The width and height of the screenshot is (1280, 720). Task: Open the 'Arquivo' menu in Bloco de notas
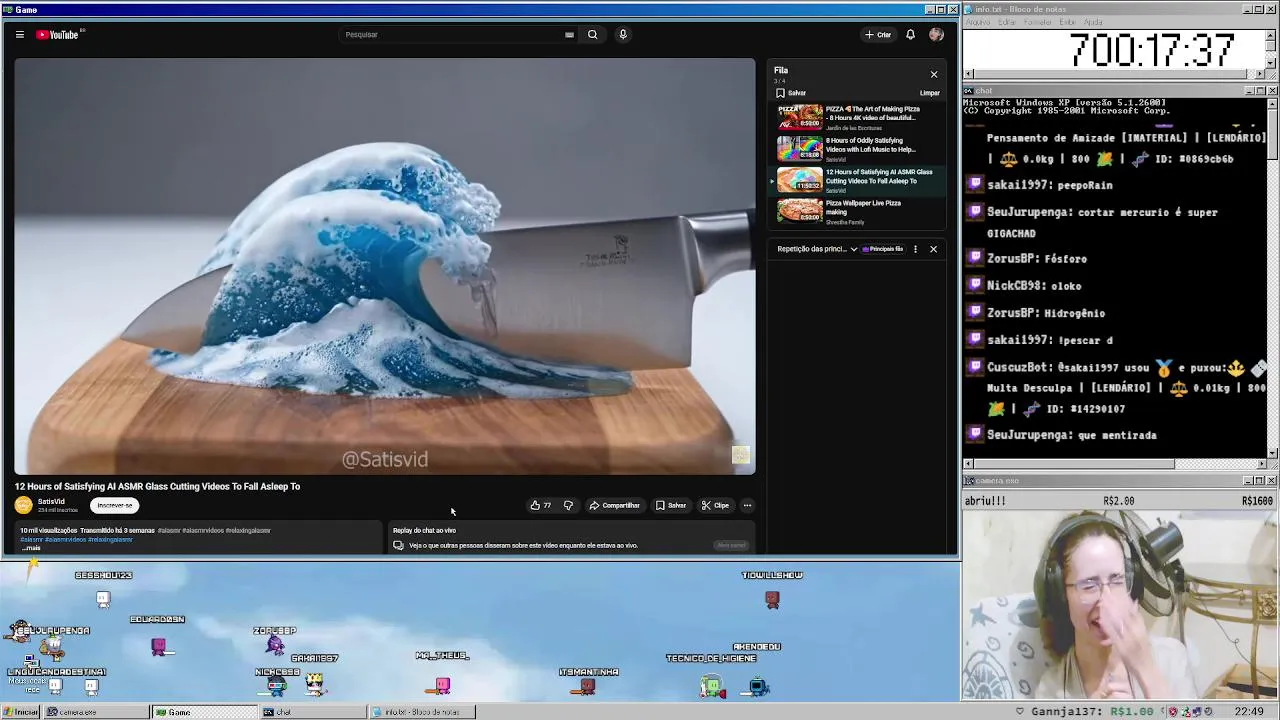click(977, 22)
